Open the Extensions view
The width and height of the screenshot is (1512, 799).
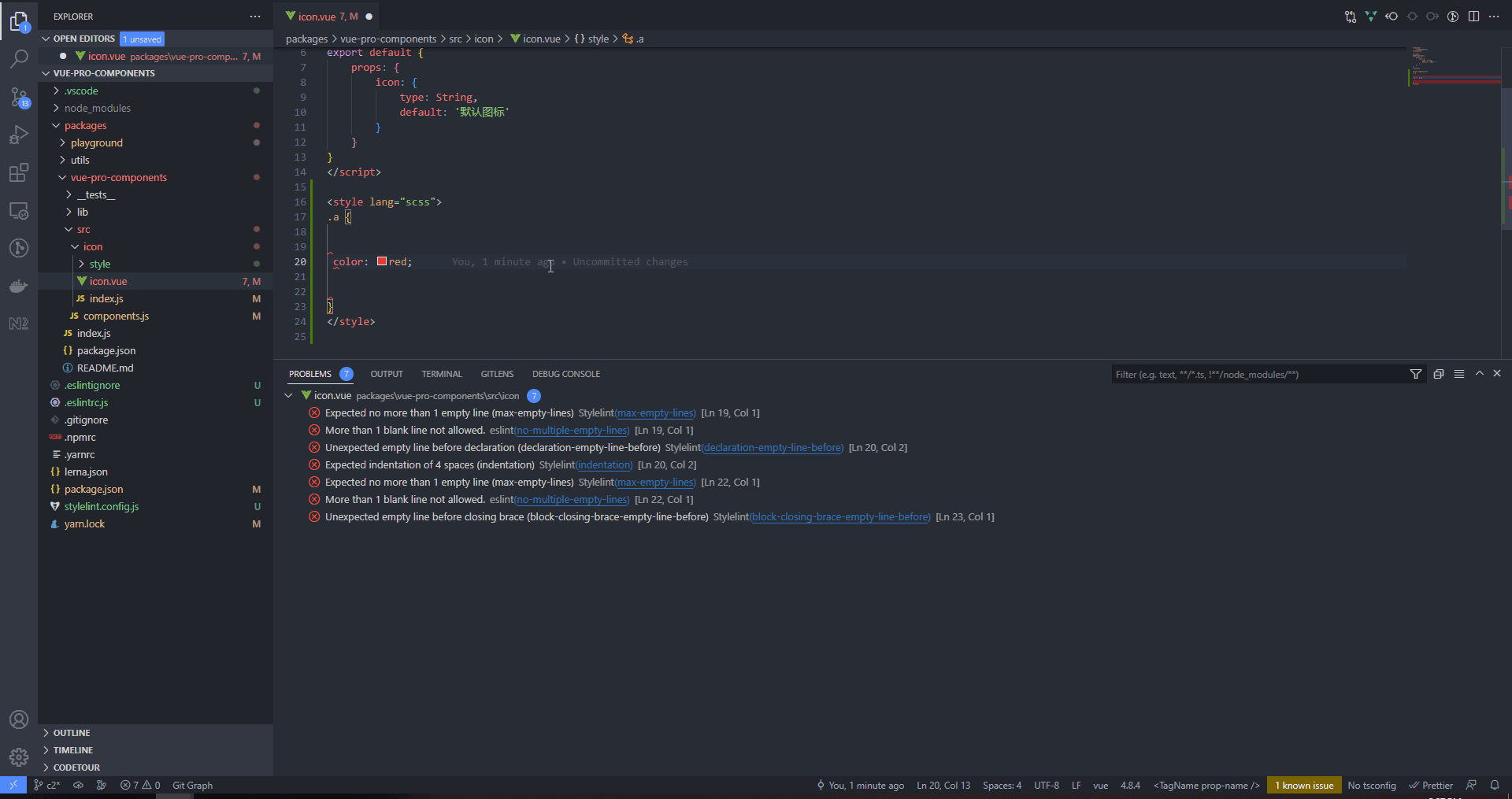coord(19,172)
